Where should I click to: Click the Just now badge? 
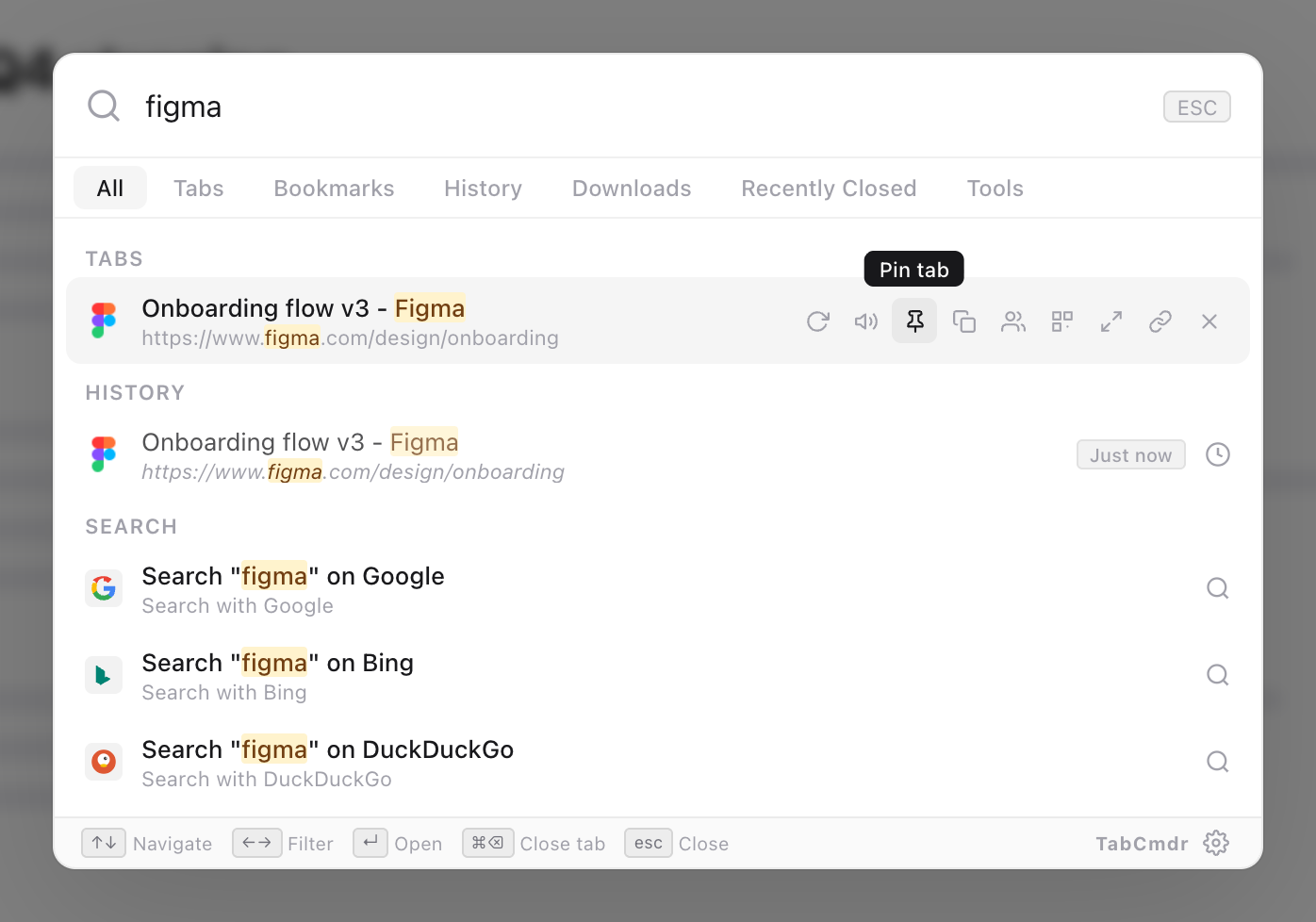click(x=1131, y=454)
